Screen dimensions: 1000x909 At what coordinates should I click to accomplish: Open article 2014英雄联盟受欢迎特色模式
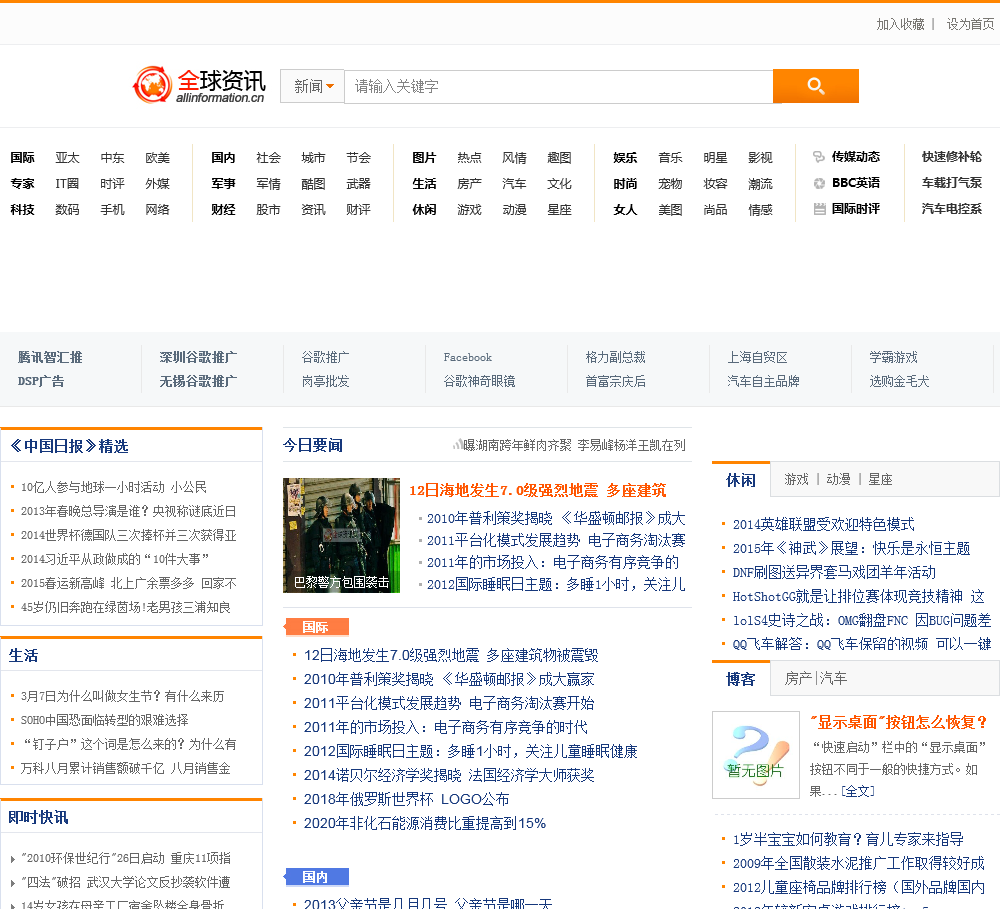(x=823, y=524)
